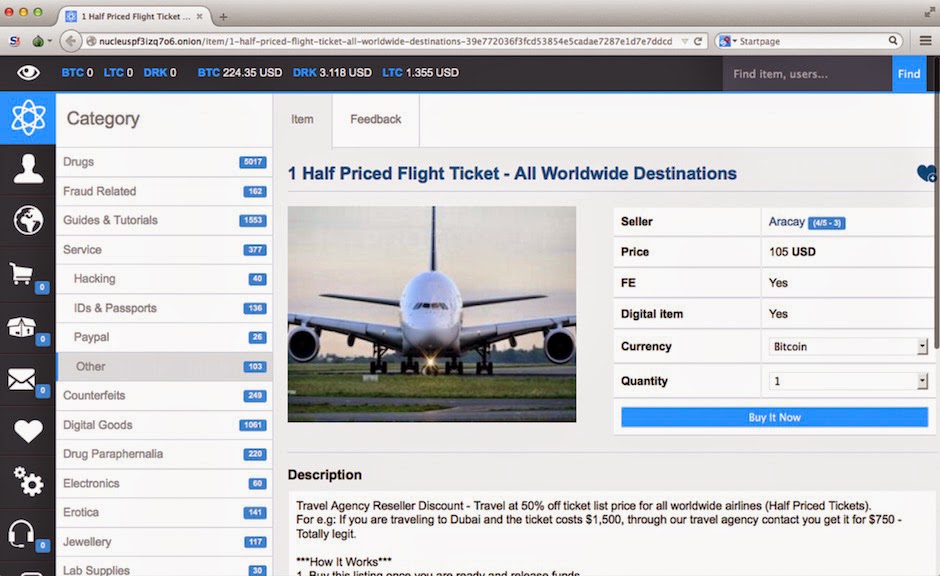Open the browser hamburger menu
This screenshot has height=576, width=940.
click(x=925, y=41)
